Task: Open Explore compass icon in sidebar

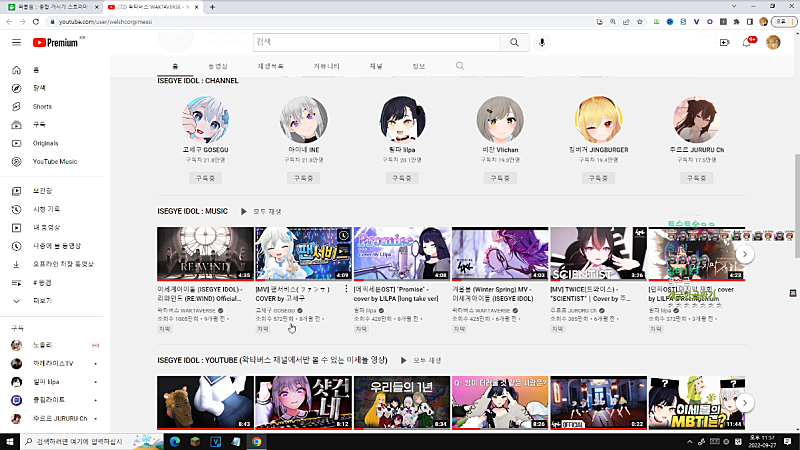Action: [x=16, y=88]
